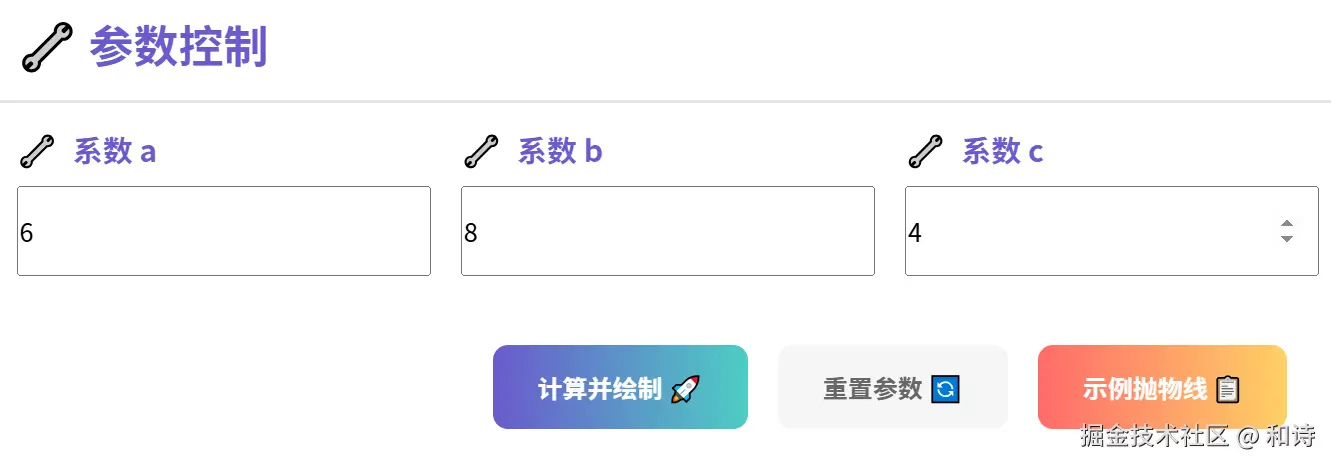
Task: Focus the 系数 b input containing 8
Action: pyautogui.click(x=667, y=232)
